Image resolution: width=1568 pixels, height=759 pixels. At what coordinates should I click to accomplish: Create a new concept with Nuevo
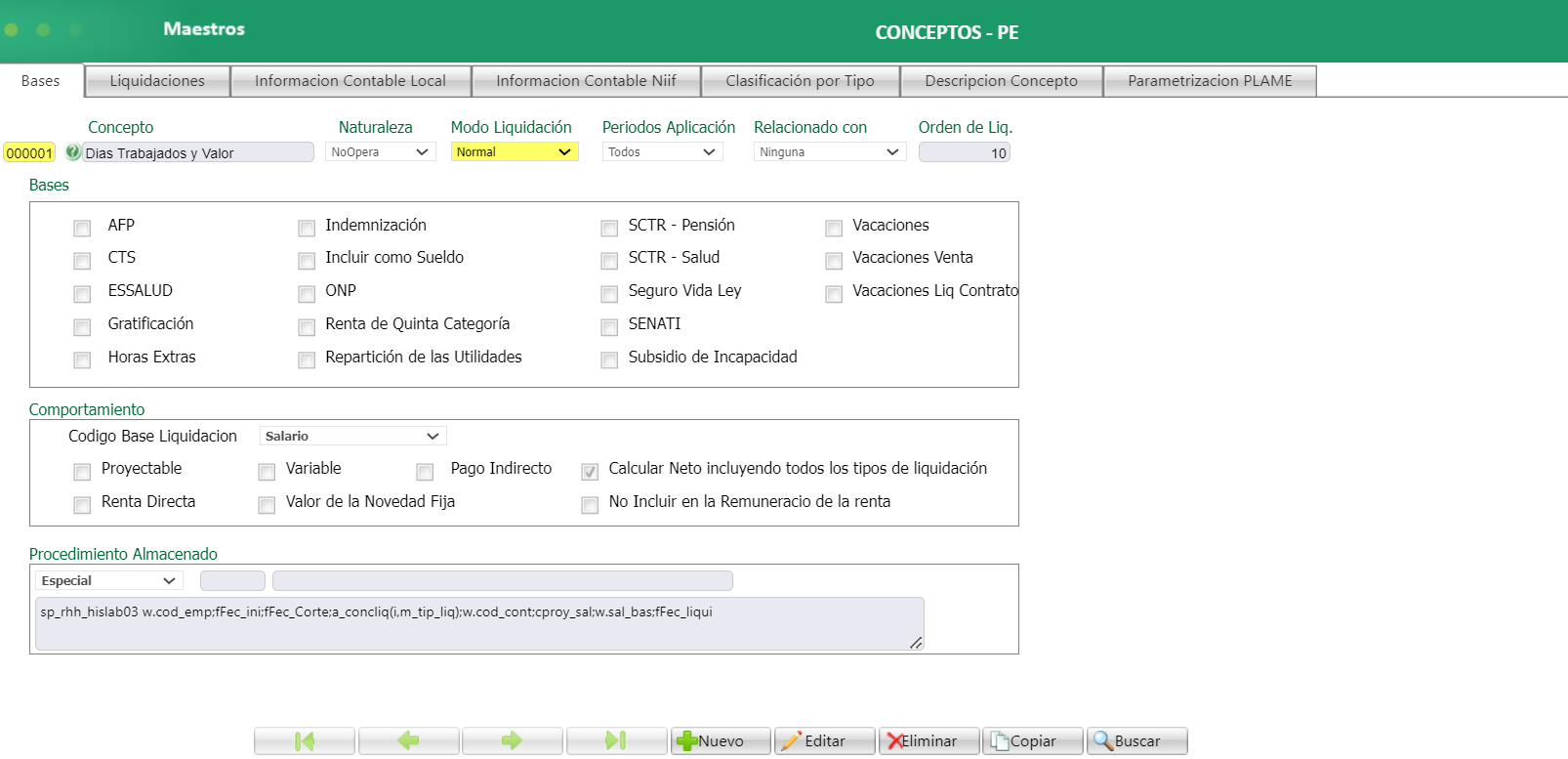click(721, 741)
